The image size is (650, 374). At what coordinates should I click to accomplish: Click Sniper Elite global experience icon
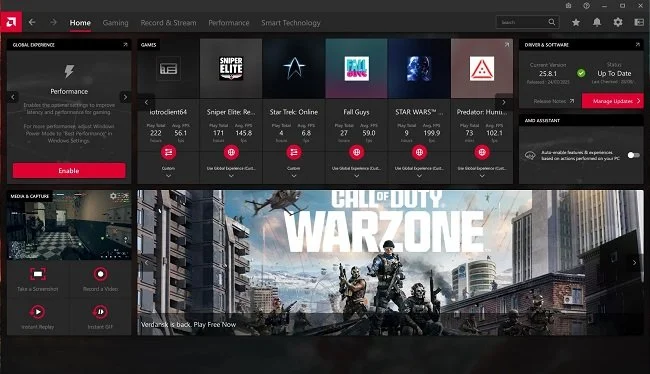coord(231,152)
